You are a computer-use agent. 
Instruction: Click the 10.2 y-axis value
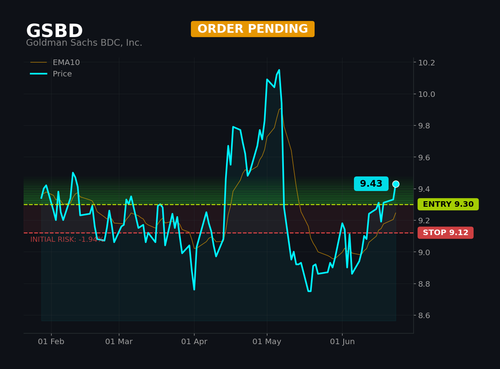(x=427, y=63)
